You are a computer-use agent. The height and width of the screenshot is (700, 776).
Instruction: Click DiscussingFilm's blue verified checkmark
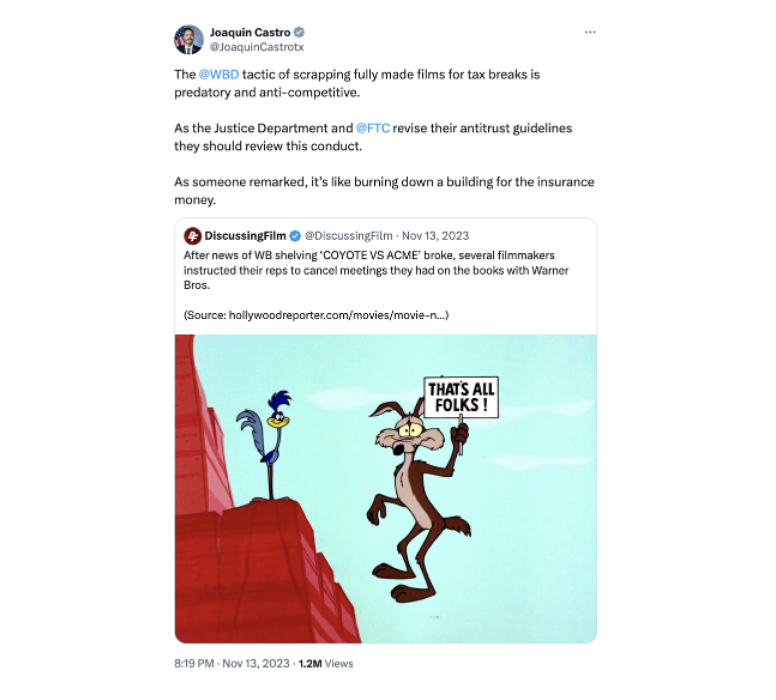295,236
